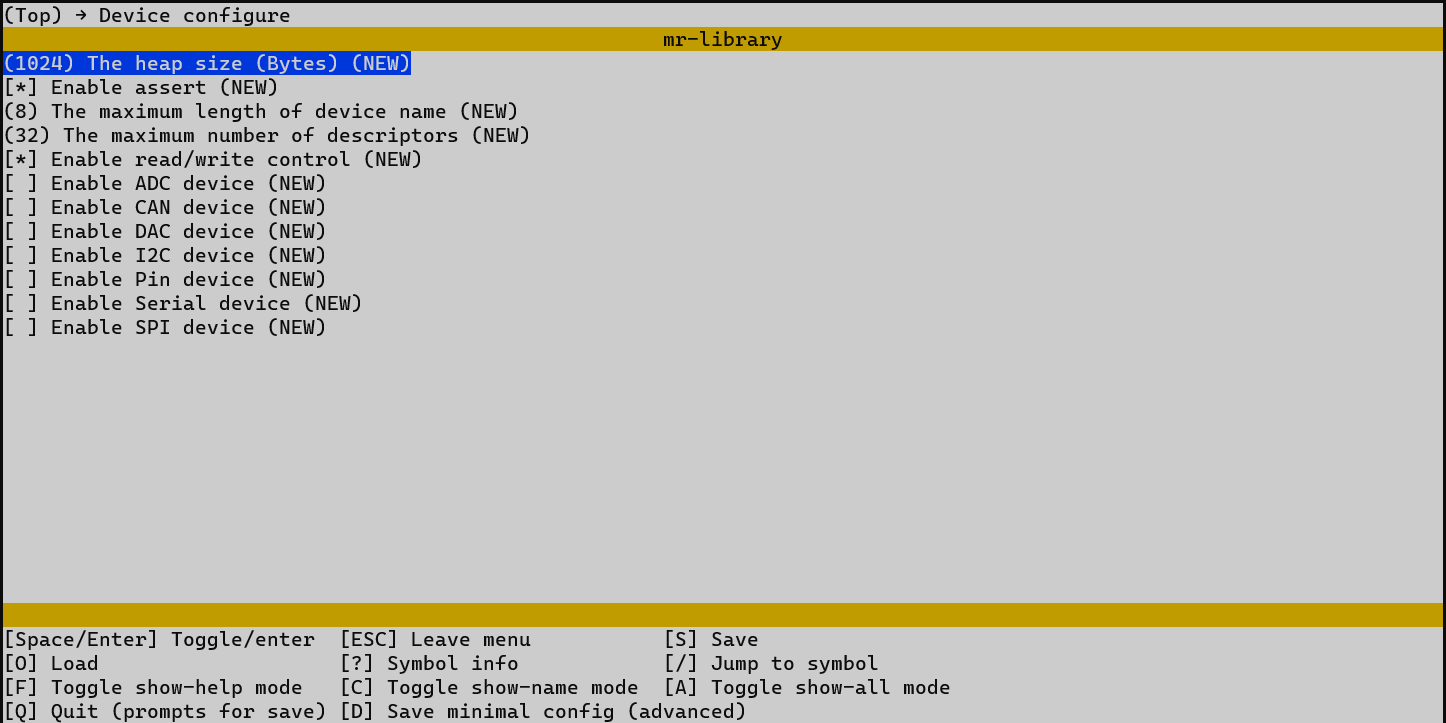Select the heap size (Bytes) entry
This screenshot has width=1446, height=723.
(207, 64)
